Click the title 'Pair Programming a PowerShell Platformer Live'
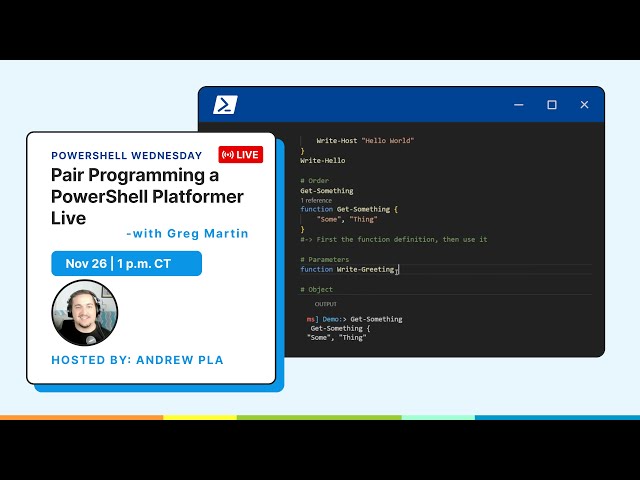The height and width of the screenshot is (480, 640). (147, 196)
